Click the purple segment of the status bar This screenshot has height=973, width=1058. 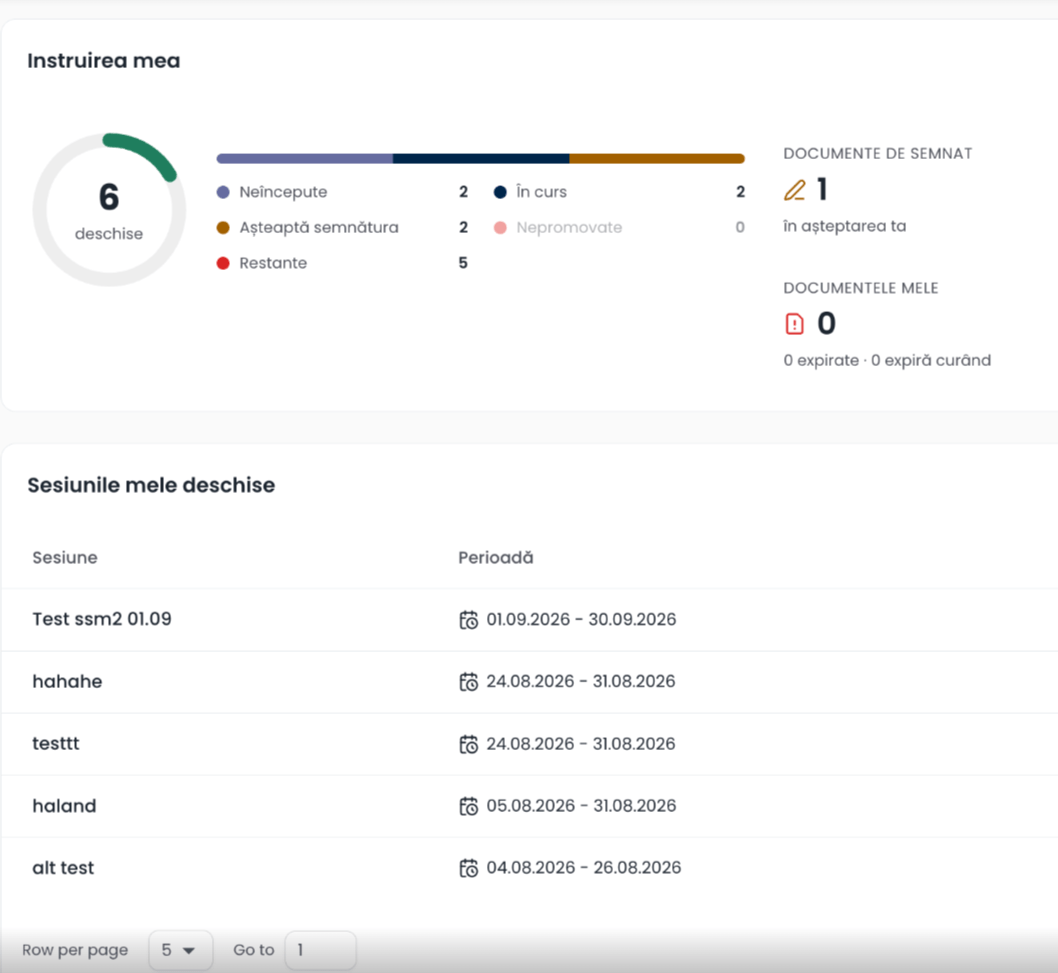305,159
